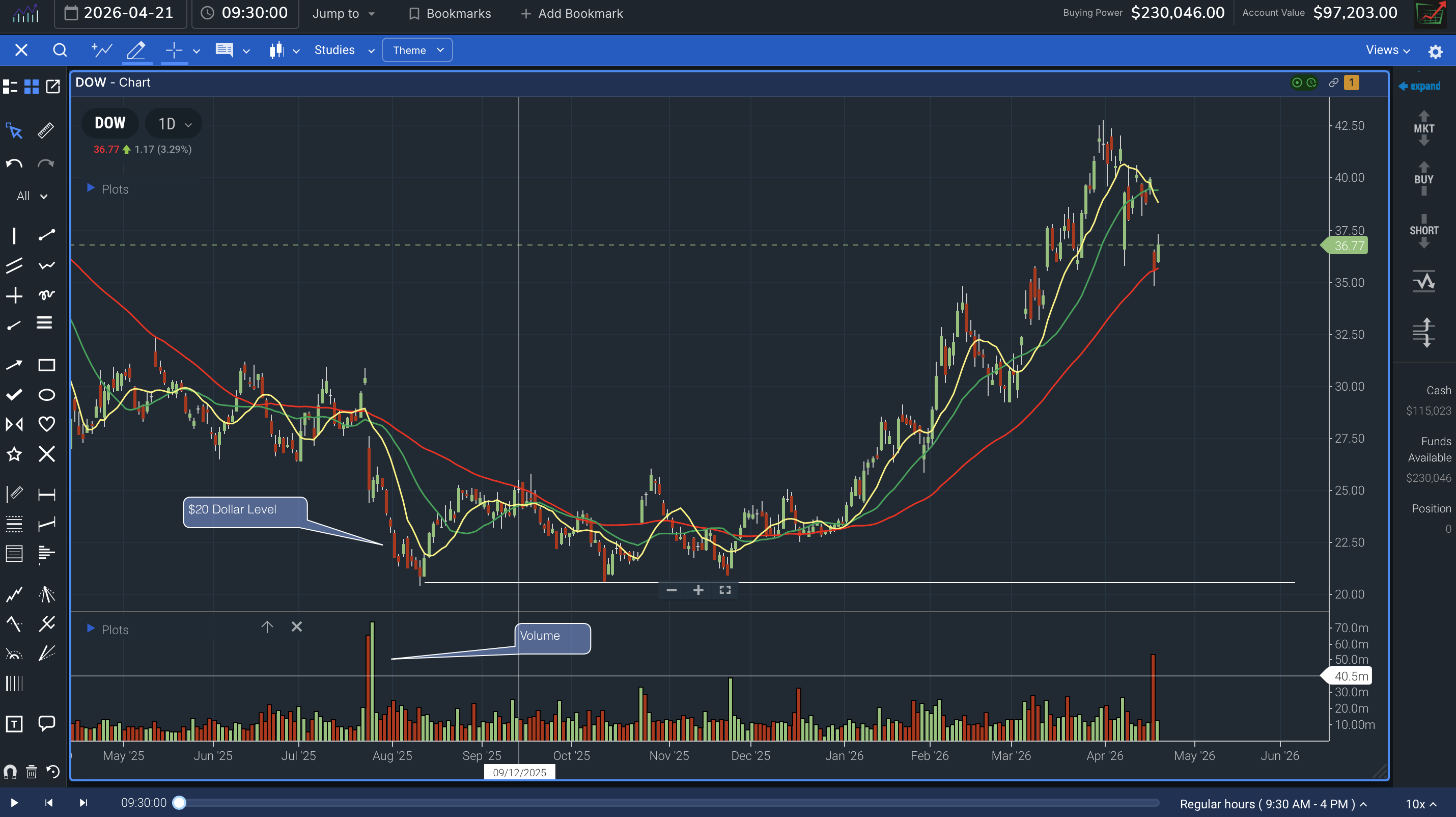
Task: Toggle chart link syncing chain icon
Action: (x=1333, y=83)
